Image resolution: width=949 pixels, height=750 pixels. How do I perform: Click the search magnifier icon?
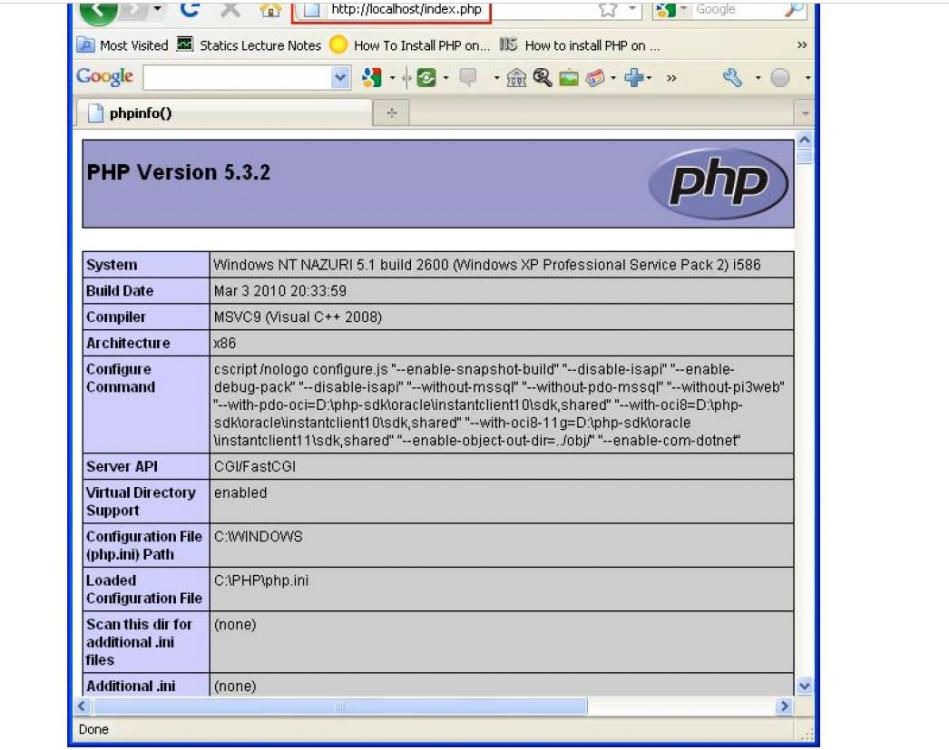[x=794, y=10]
